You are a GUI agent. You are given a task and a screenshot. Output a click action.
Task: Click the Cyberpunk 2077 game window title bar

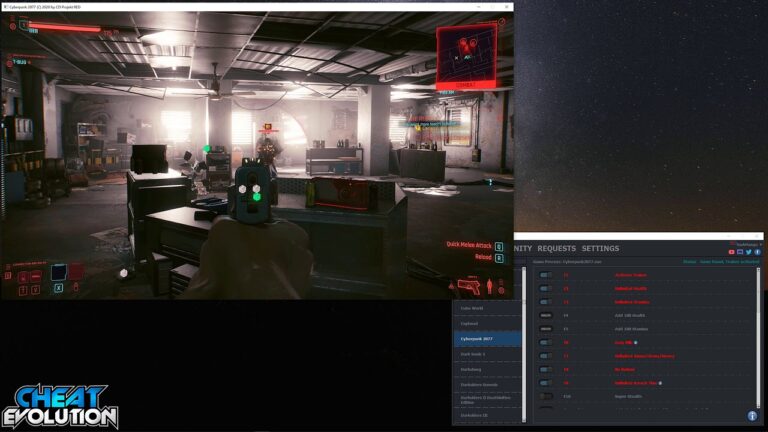coord(257,7)
